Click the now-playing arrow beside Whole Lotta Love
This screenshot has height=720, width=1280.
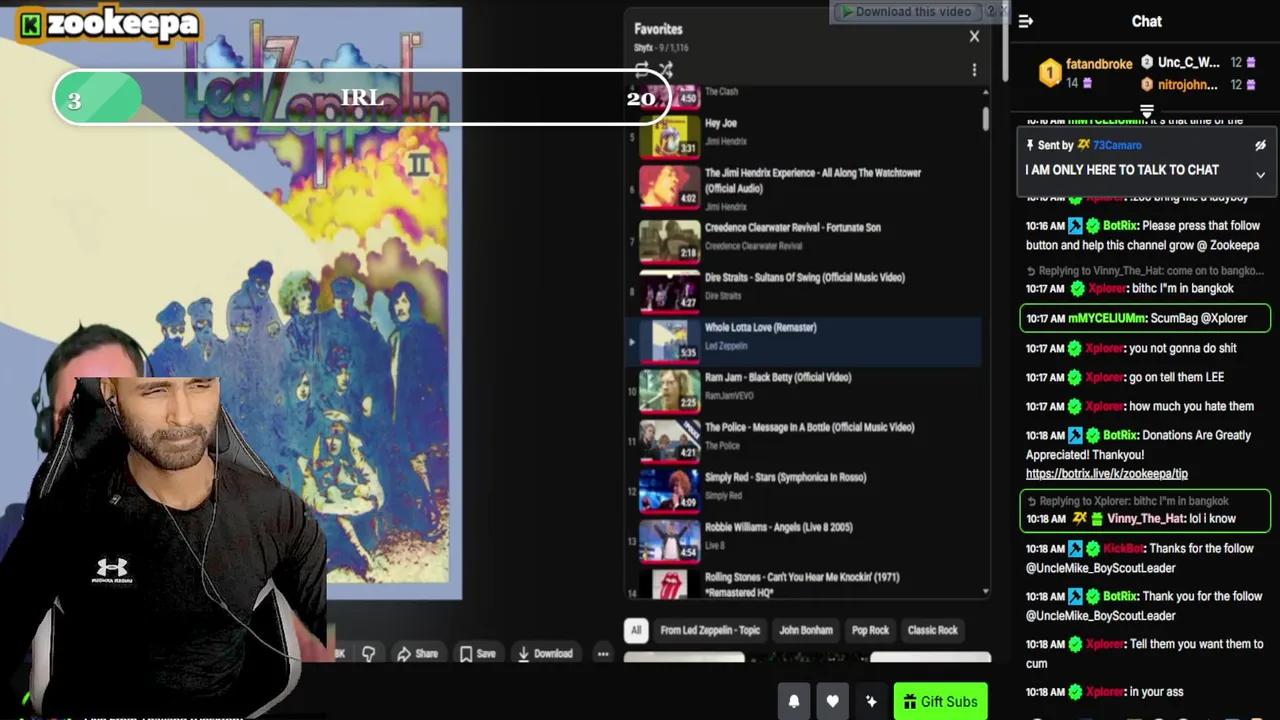click(631, 342)
